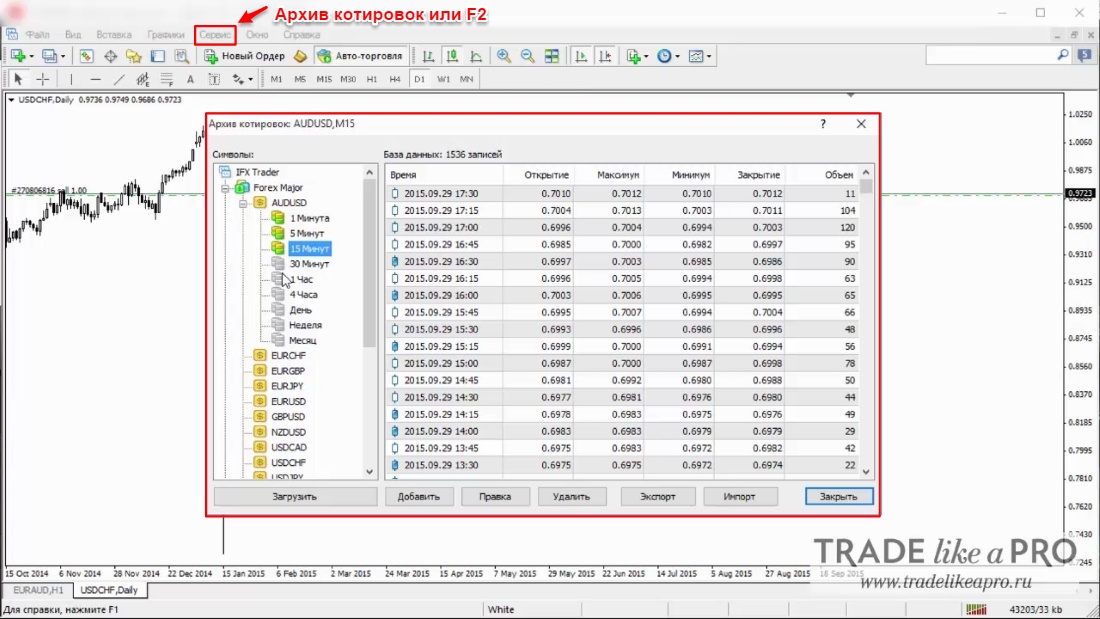This screenshot has width=1100, height=619.
Task: Switch timeframe to W1
Action: point(443,79)
